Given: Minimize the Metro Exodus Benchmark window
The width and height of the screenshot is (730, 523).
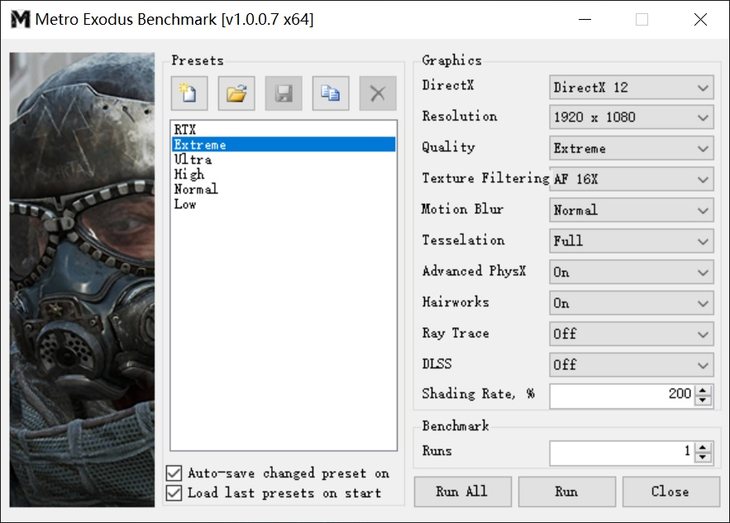Looking at the screenshot, I should click(x=585, y=20).
